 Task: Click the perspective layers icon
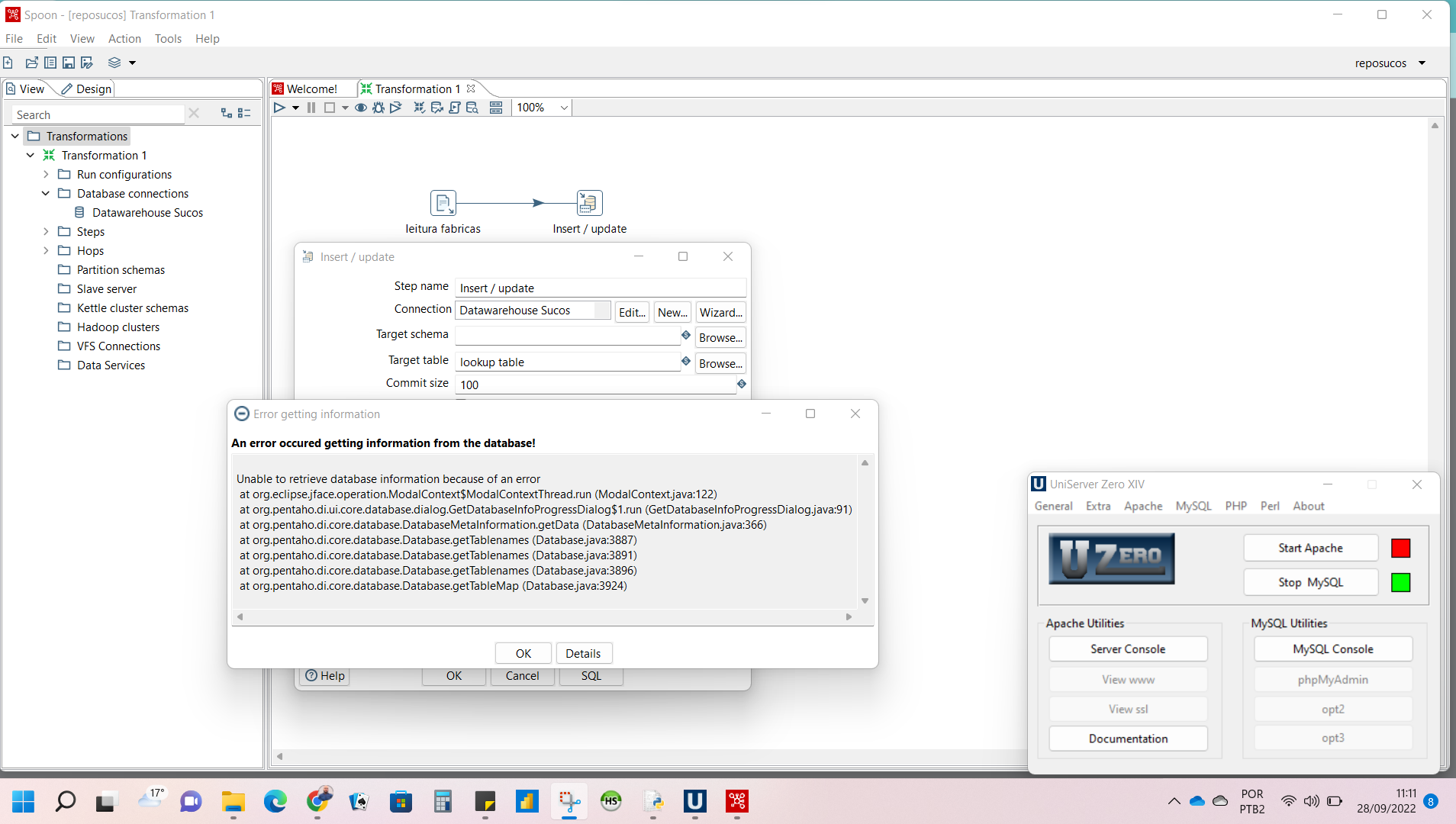[x=114, y=63]
